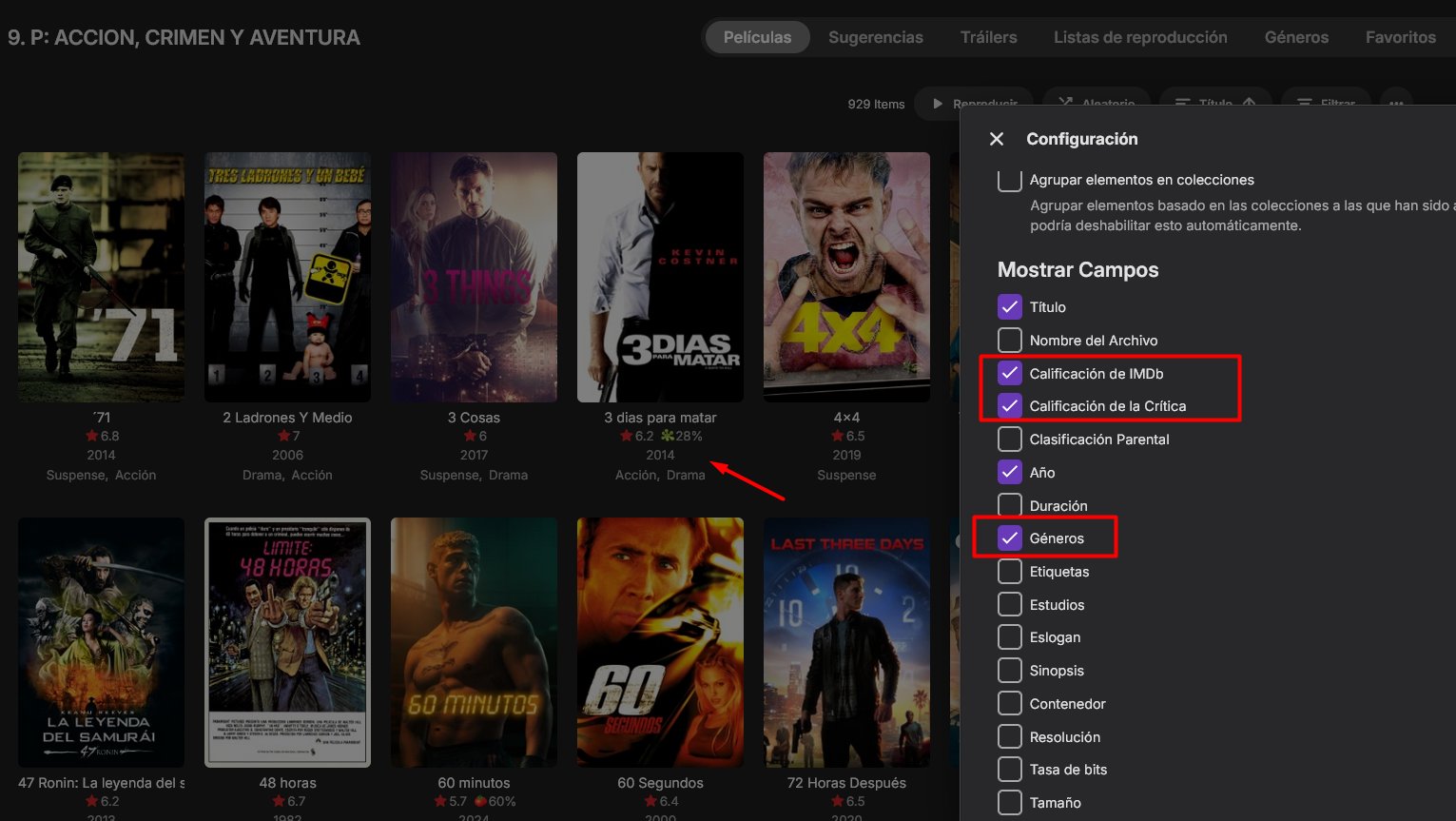Open the Tráilers tab
1456x821 pixels.
coord(989,37)
